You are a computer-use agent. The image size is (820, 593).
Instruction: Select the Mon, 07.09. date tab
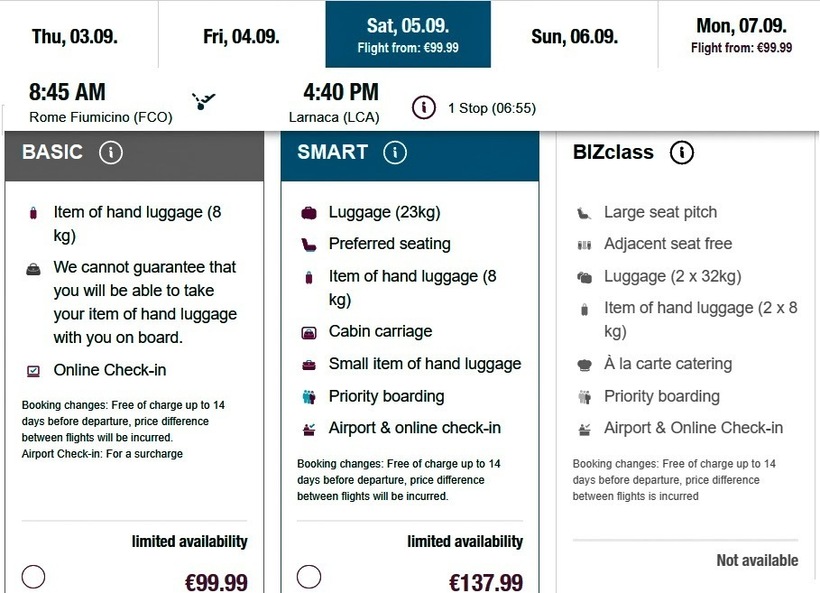[x=740, y=34]
